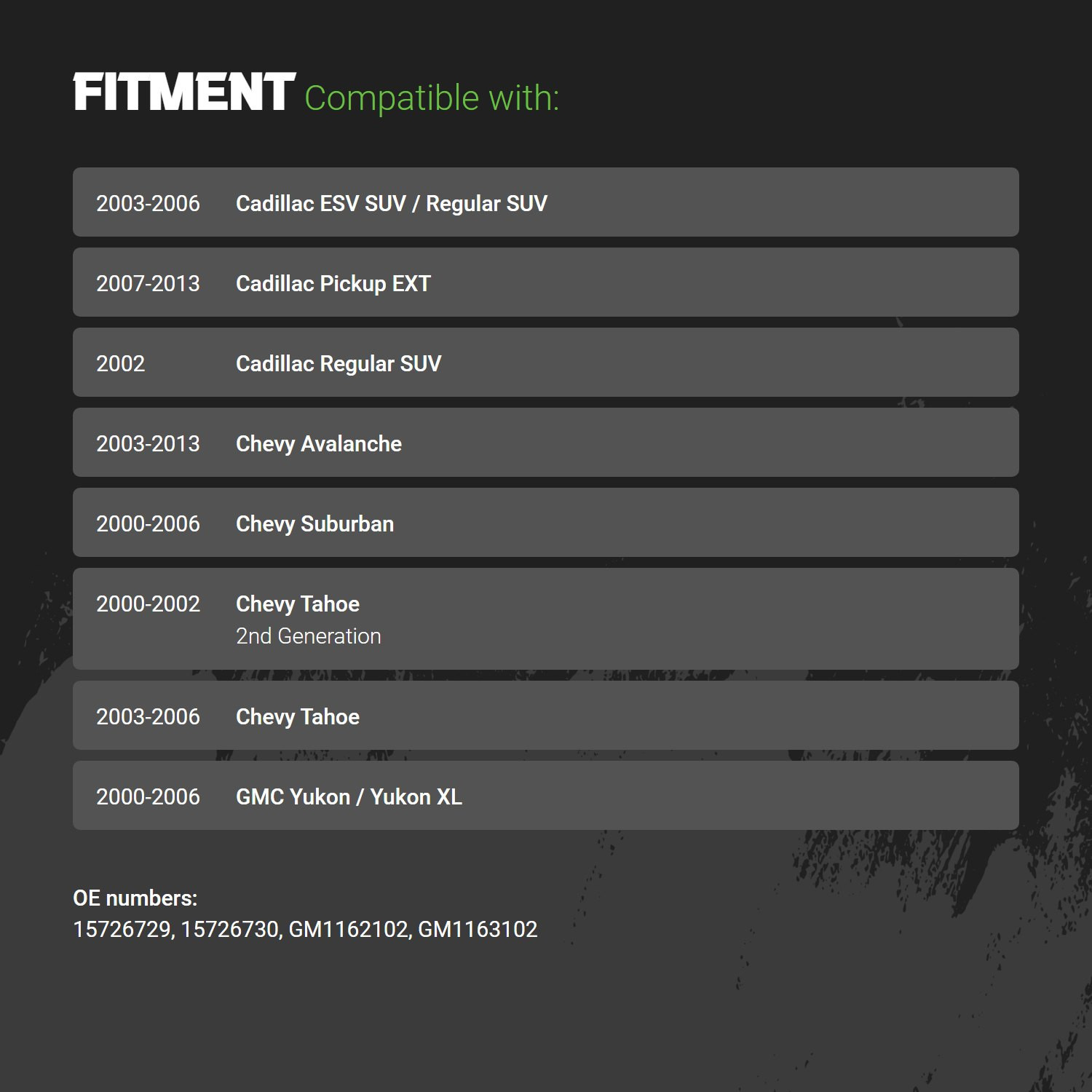
Task: Select the 2003-2006 Chevy Tahoe row
Action: (546, 716)
